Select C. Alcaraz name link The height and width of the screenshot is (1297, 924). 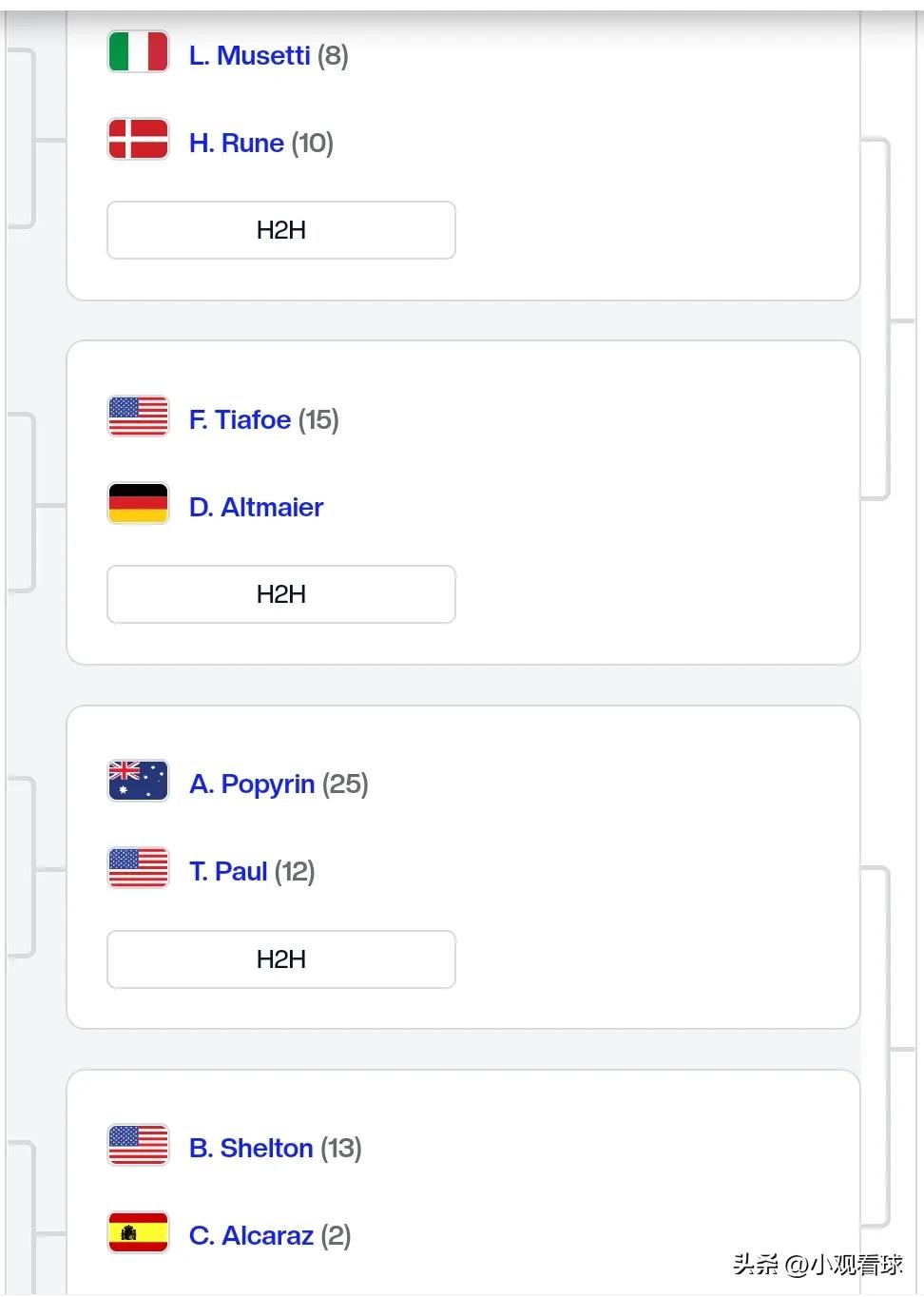click(x=251, y=1235)
